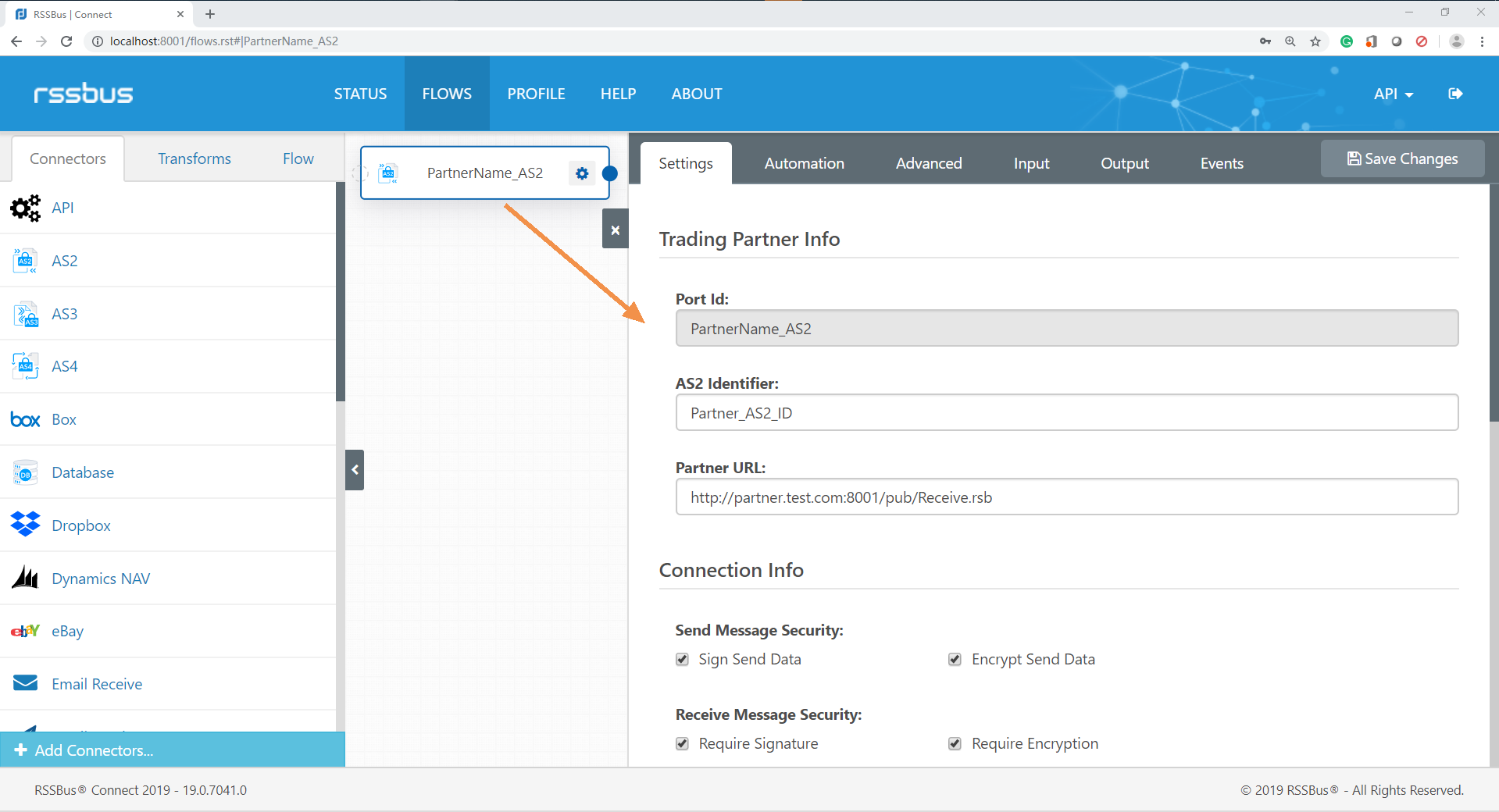Click the gear icon on PartnerName_AS2 connector

click(582, 173)
